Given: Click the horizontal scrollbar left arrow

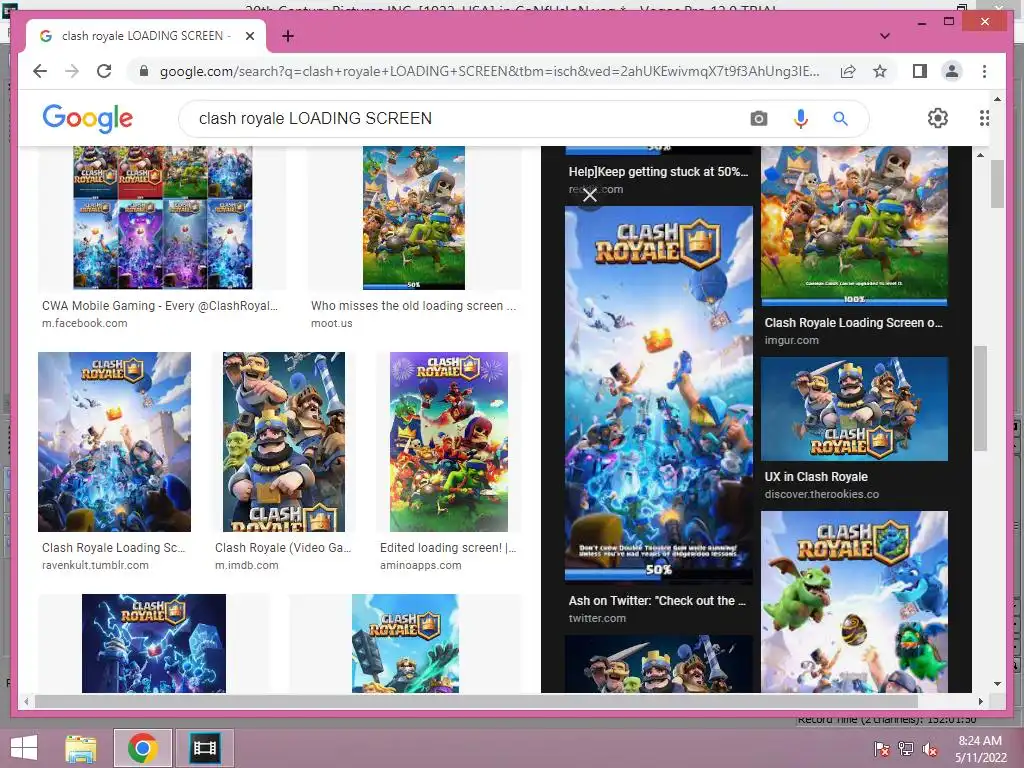Looking at the screenshot, I should point(25,701).
